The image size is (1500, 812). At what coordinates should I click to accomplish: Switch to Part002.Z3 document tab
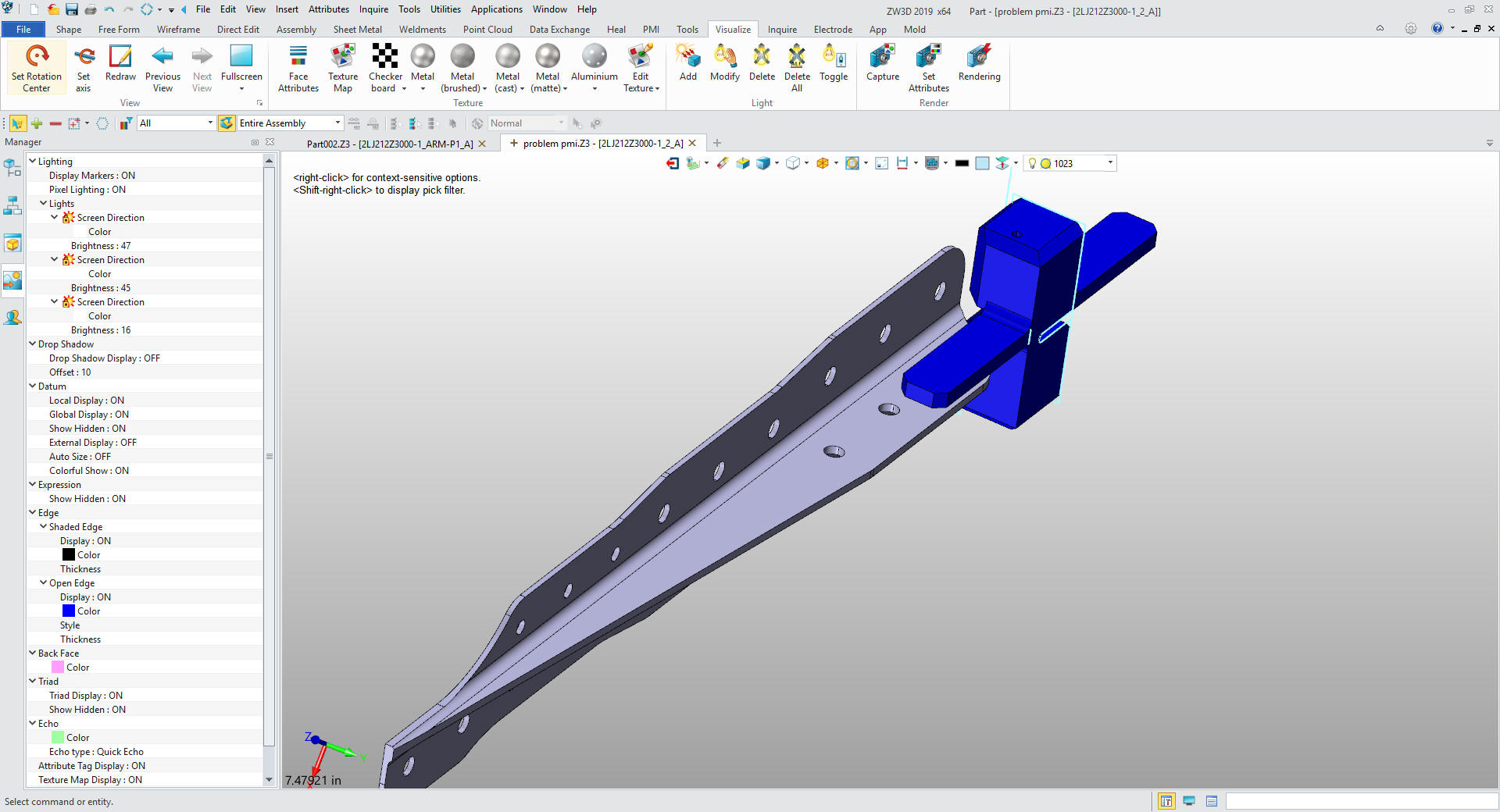click(389, 144)
